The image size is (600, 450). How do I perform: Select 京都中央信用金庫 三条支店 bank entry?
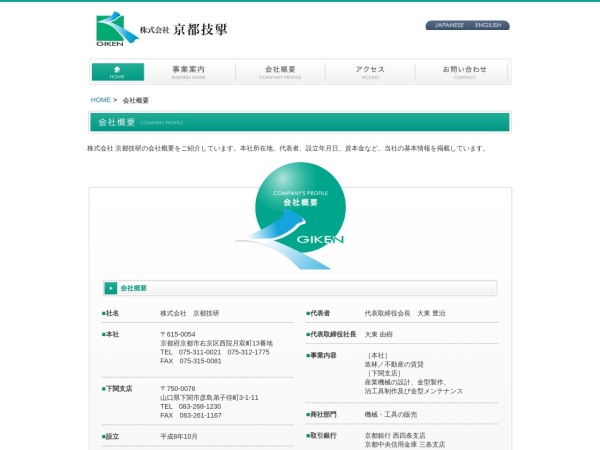click(405, 444)
